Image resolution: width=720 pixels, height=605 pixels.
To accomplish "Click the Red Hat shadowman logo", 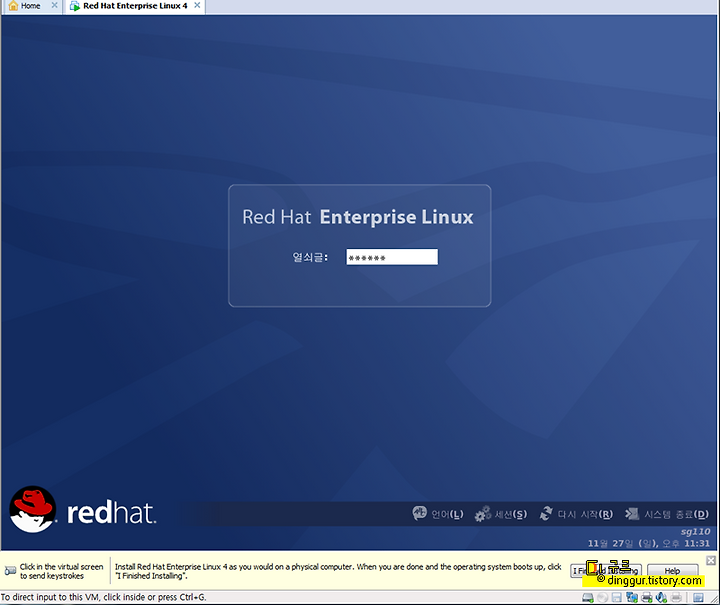I will [33, 510].
